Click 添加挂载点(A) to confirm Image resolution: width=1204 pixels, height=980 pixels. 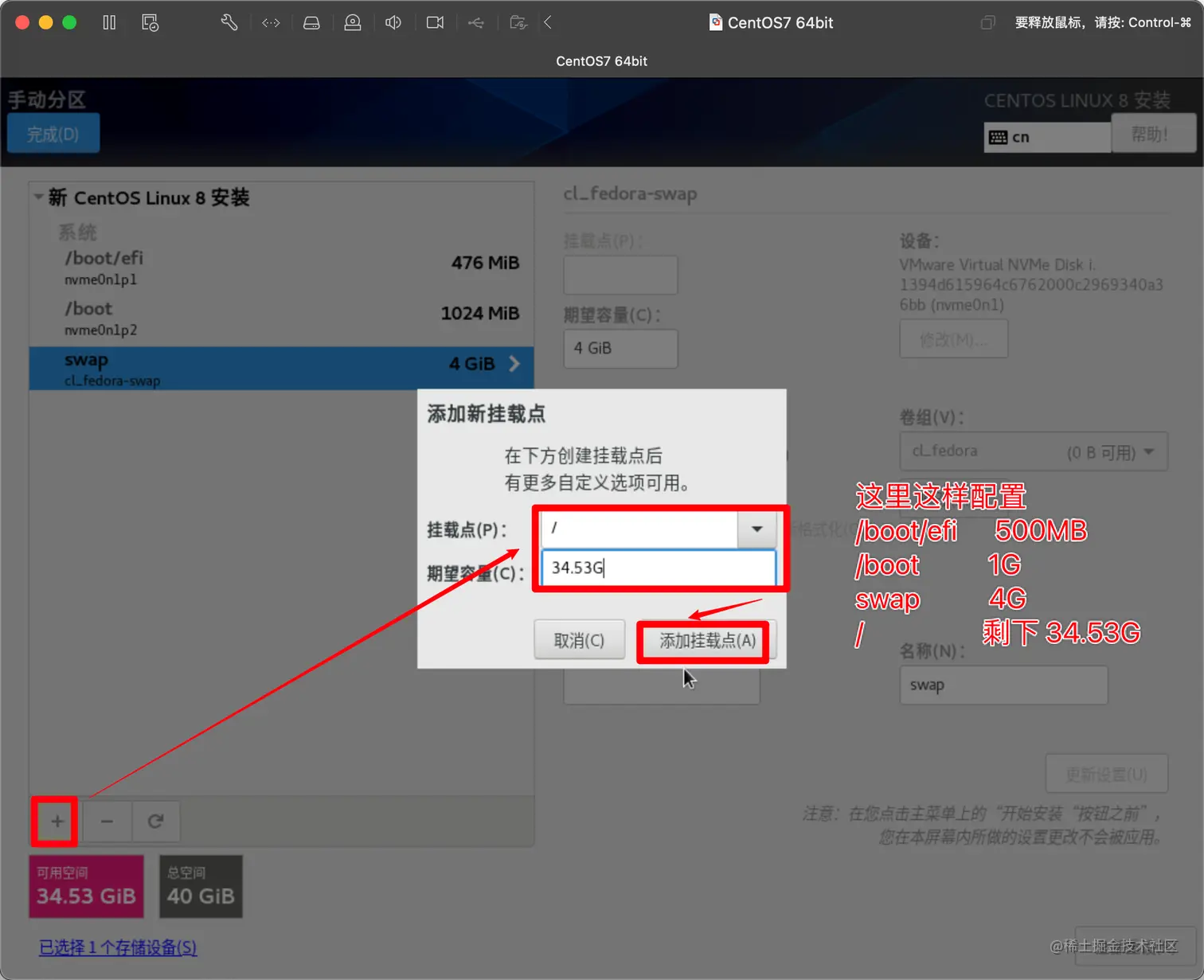[707, 640]
